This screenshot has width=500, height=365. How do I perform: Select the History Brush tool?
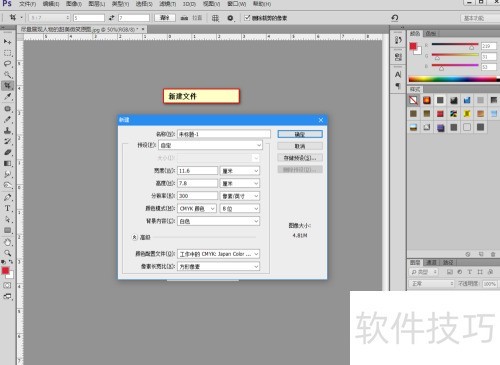7,141
